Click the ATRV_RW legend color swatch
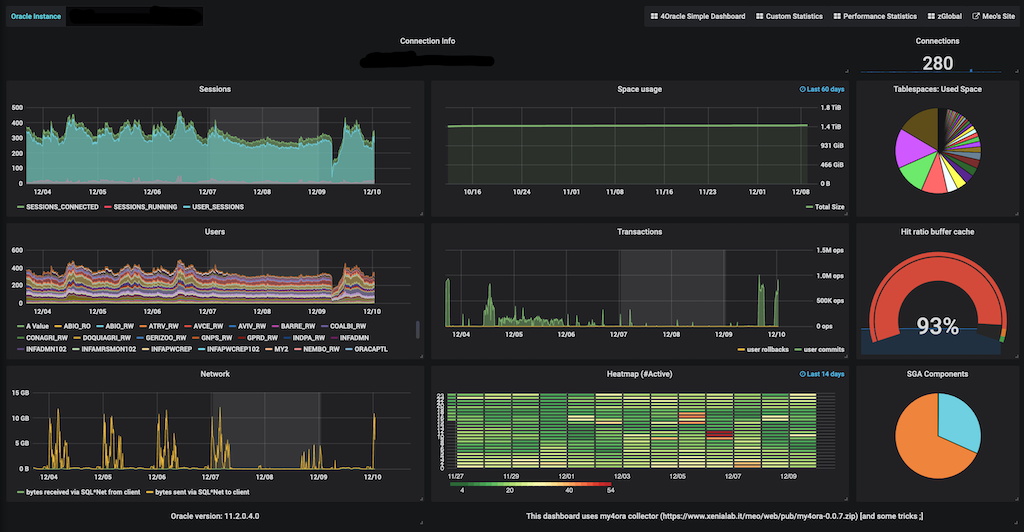1024x532 pixels. click(143, 326)
